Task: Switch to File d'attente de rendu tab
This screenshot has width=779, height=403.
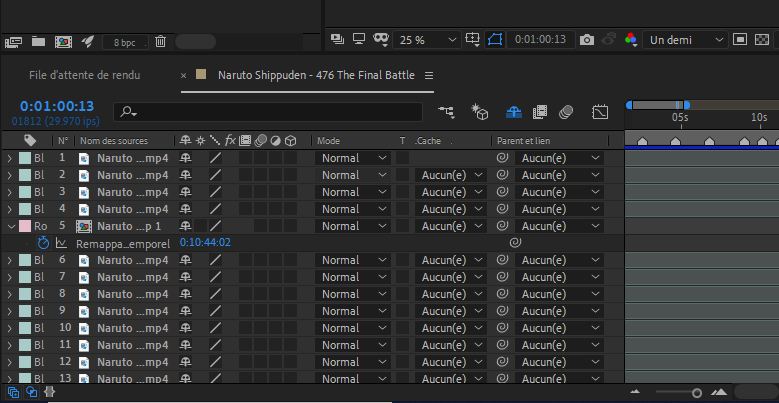Action: point(84,75)
